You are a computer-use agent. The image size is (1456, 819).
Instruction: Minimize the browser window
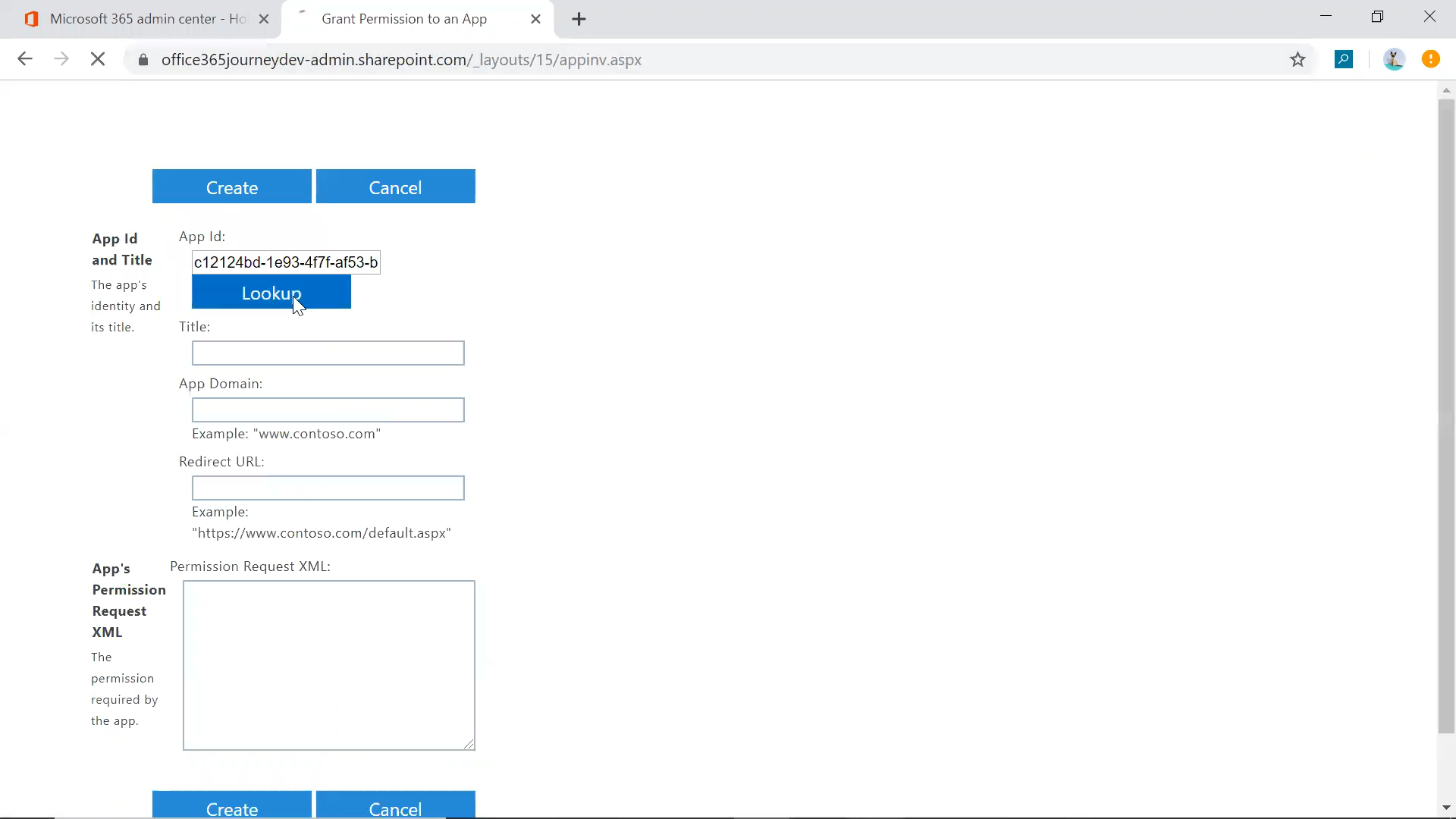point(1326,17)
